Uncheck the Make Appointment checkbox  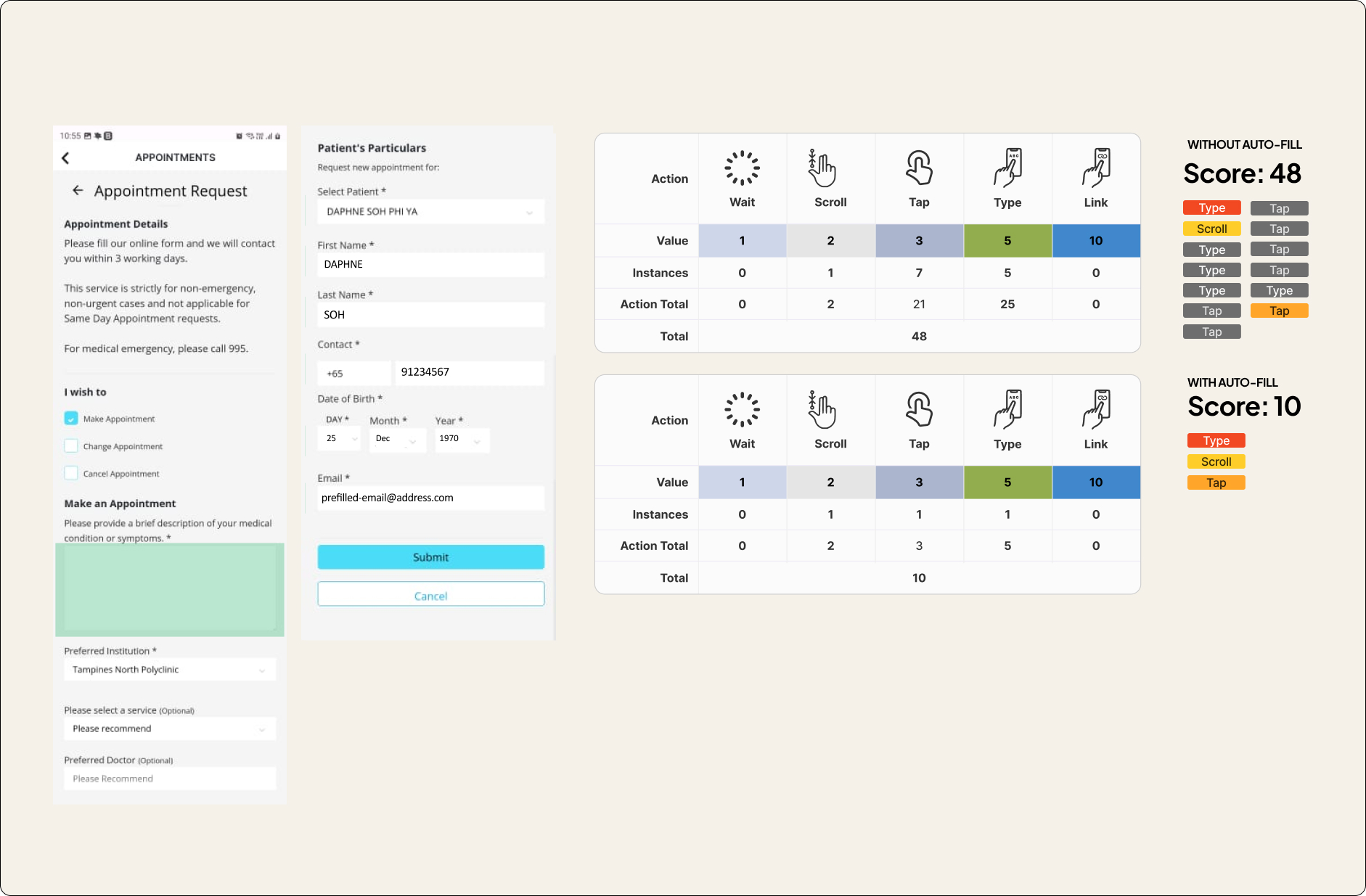71,419
